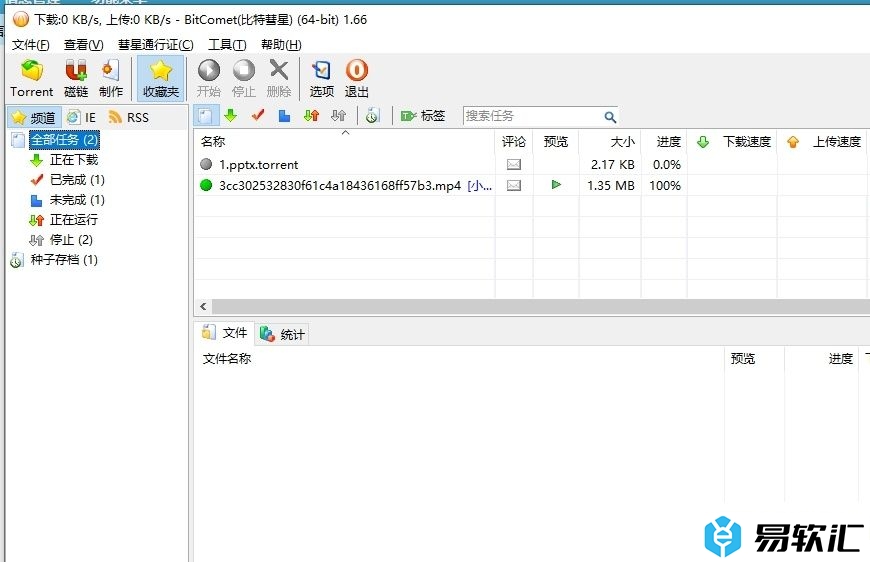Open the 帮助 menu

281,45
